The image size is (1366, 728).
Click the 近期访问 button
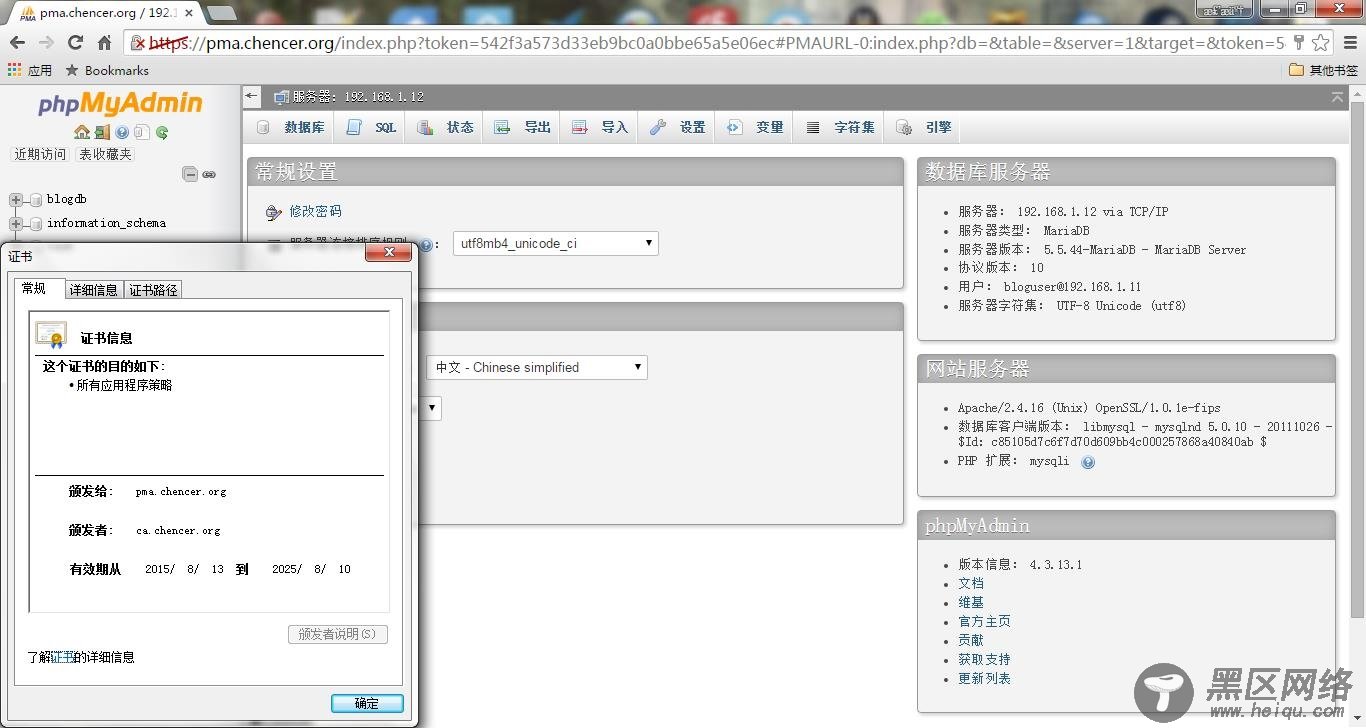[40, 154]
